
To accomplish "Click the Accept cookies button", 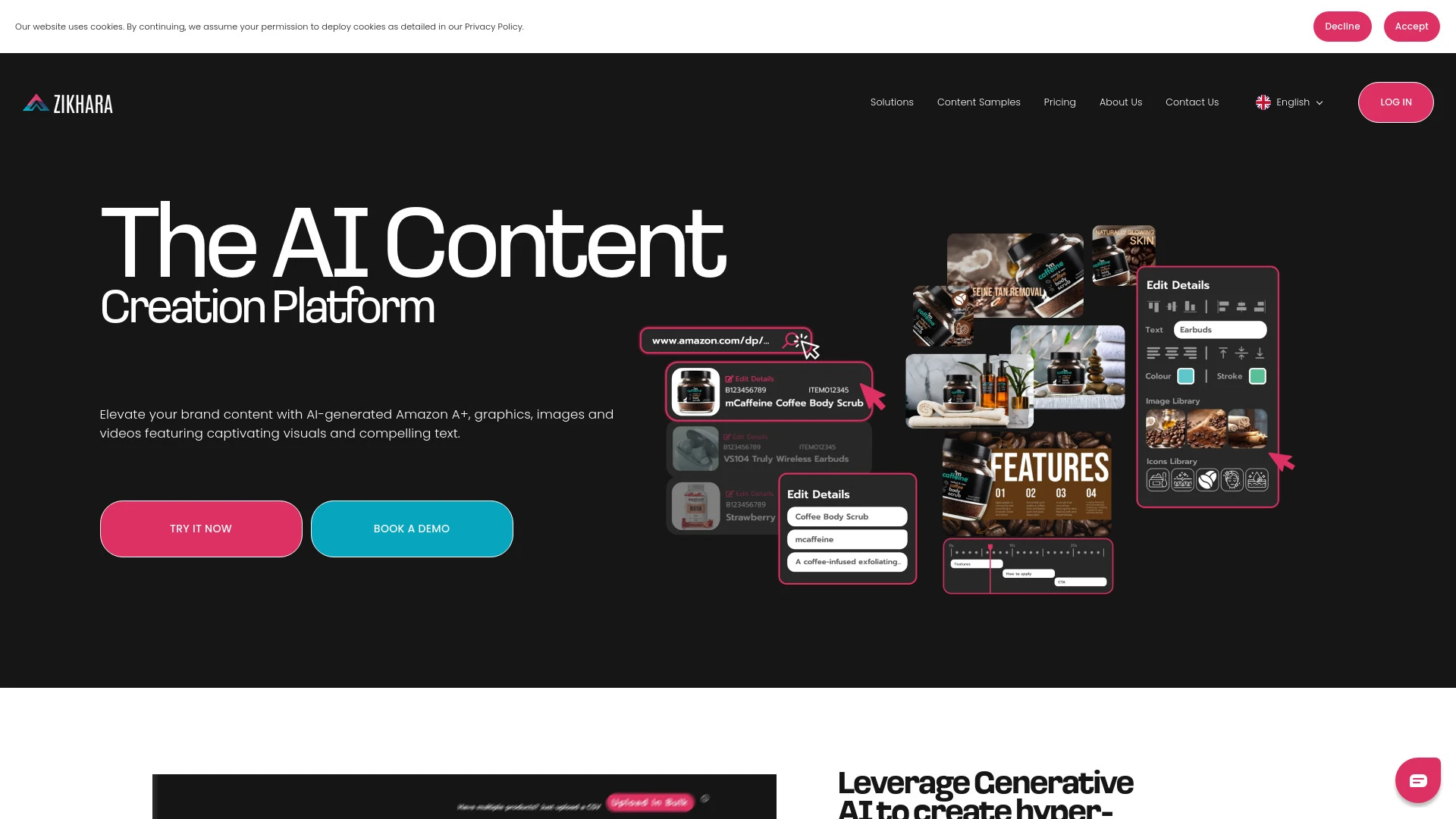I will pos(1411,26).
